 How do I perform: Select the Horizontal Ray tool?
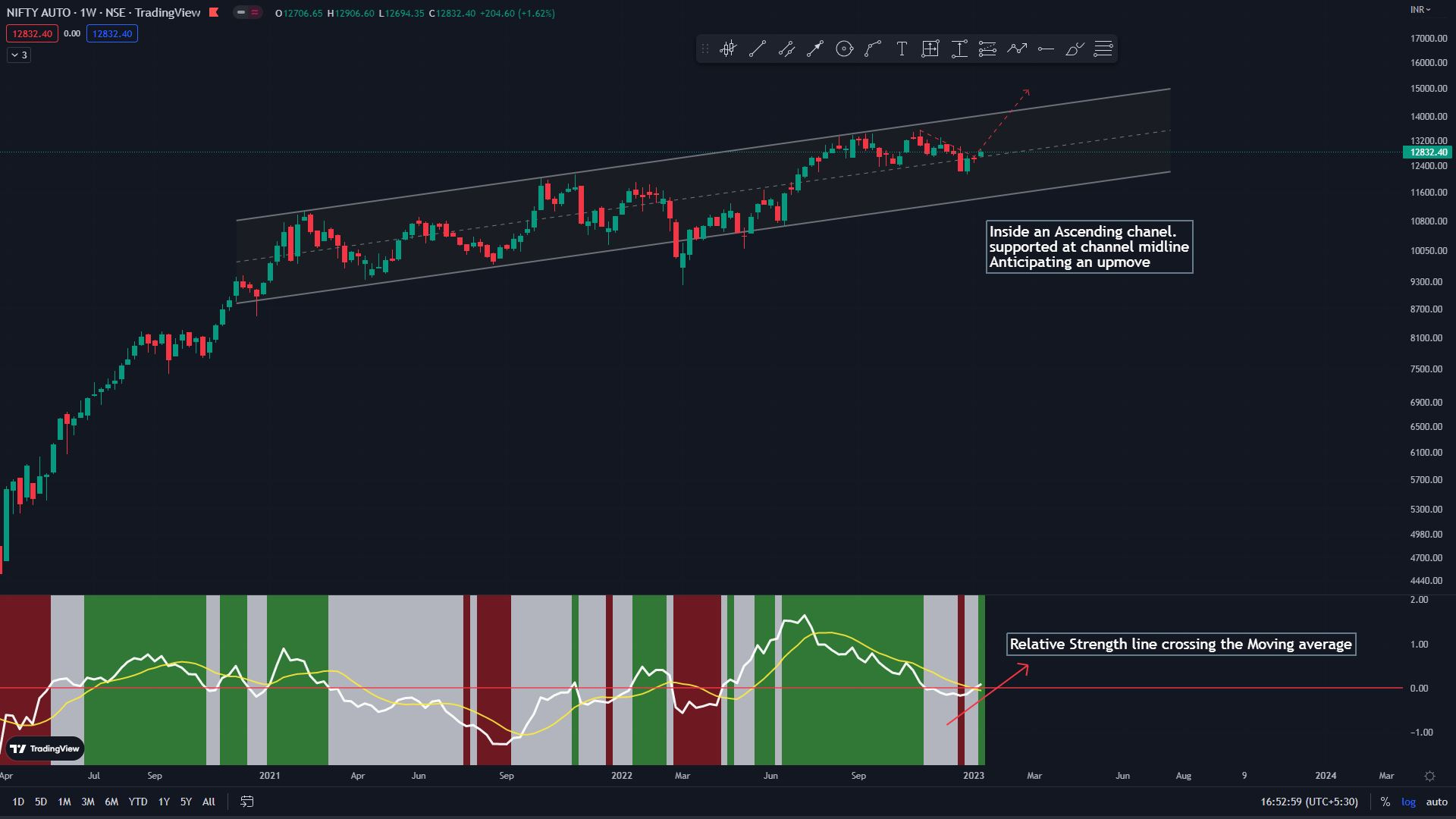click(1046, 49)
